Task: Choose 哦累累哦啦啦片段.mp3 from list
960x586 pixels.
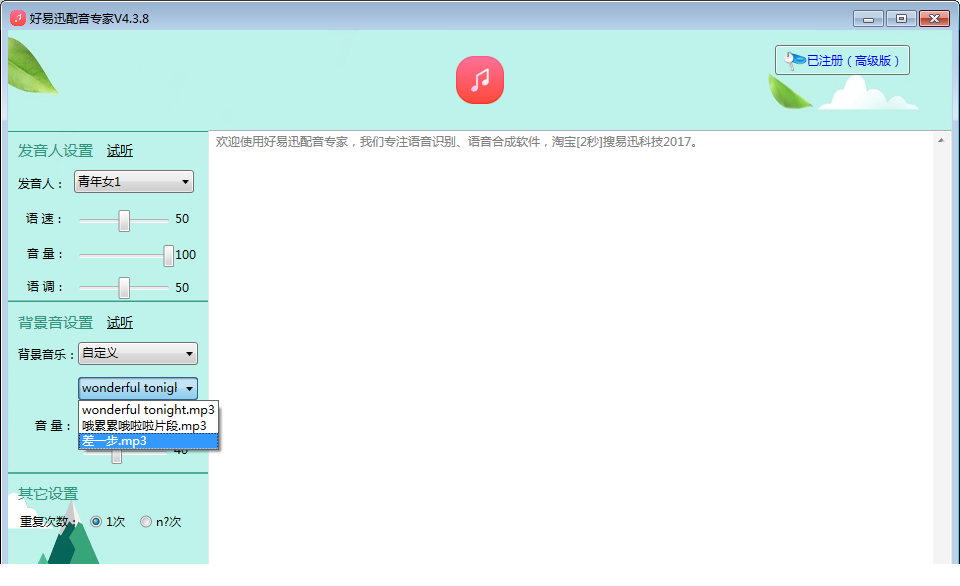Action: click(x=148, y=425)
